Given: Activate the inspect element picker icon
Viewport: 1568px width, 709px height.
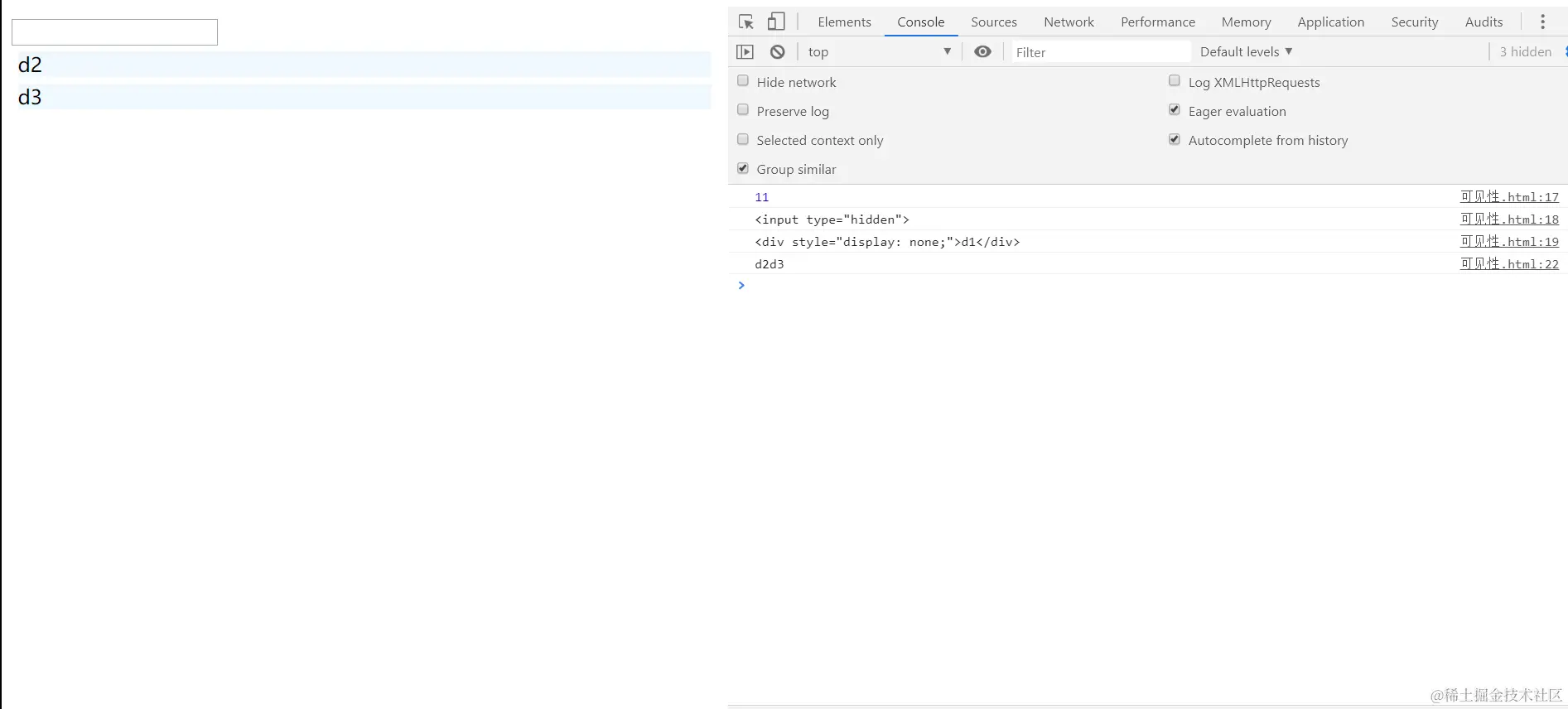Looking at the screenshot, I should coord(746,22).
